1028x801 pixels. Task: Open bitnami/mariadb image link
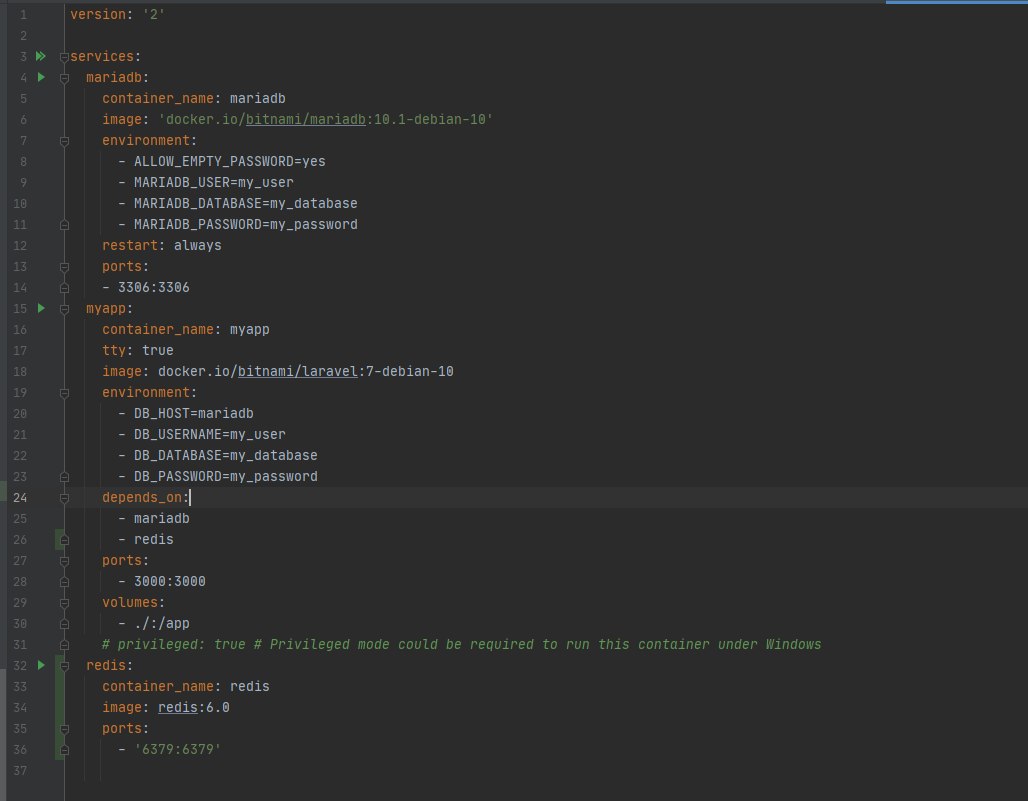pyautogui.click(x=306, y=119)
